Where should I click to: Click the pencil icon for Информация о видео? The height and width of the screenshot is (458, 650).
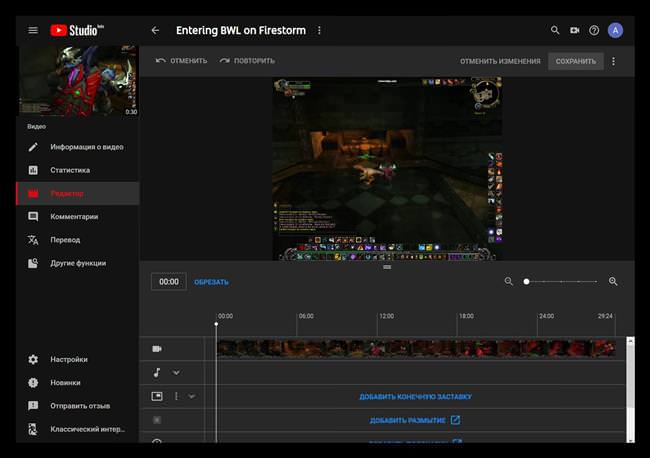tap(33, 147)
